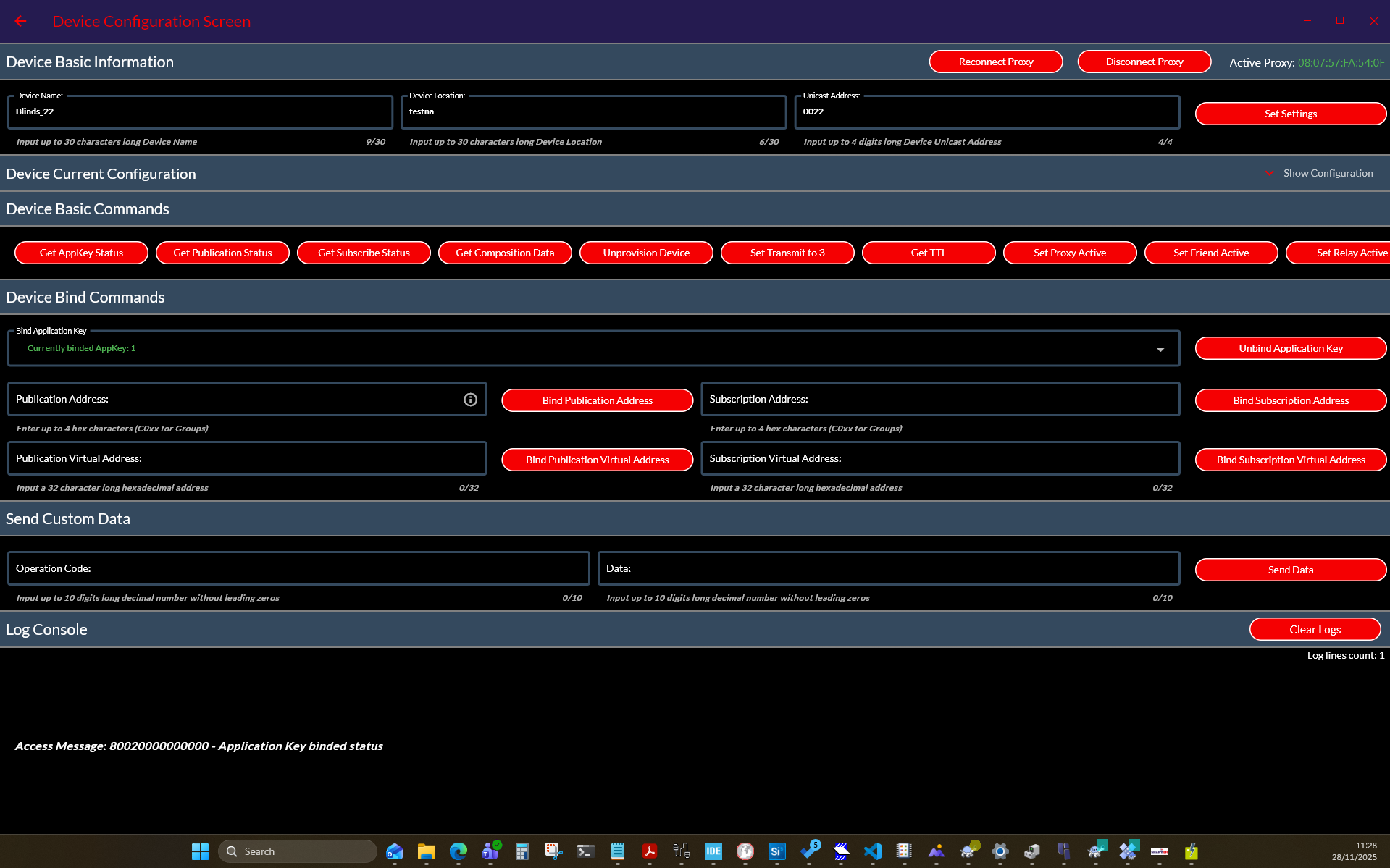The height and width of the screenshot is (868, 1390).
Task: Click Set Proxy Active button
Action: (x=1069, y=253)
